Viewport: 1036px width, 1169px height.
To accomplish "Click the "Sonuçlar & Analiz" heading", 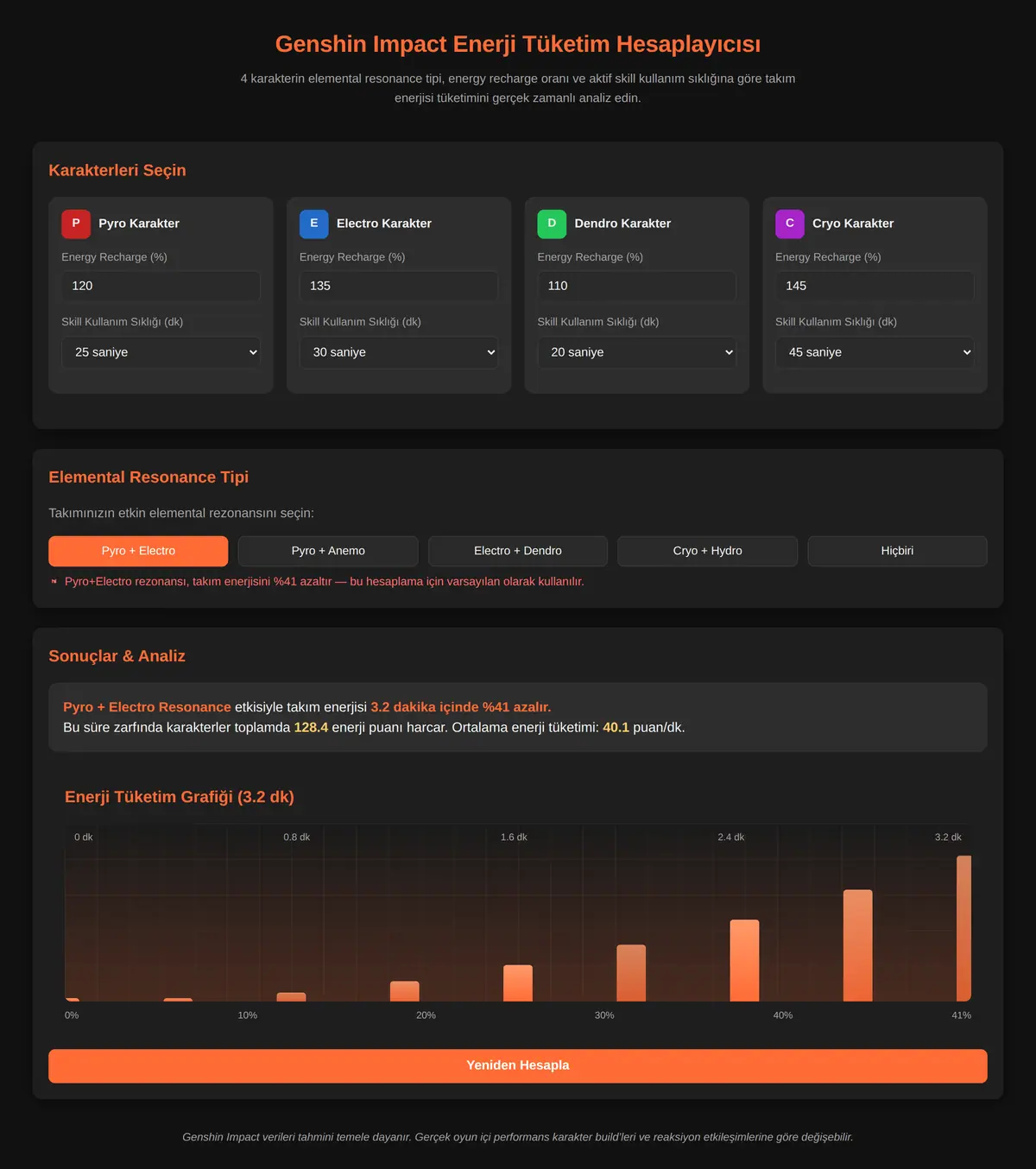I will (x=117, y=656).
